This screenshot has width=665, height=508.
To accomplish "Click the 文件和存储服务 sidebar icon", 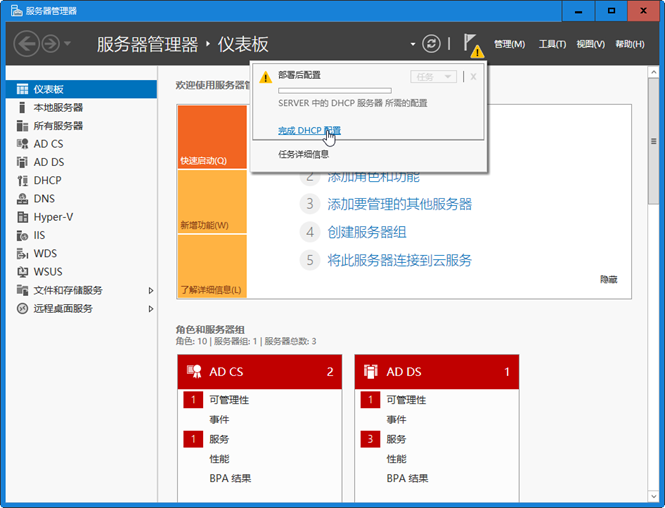I will tap(22, 290).
